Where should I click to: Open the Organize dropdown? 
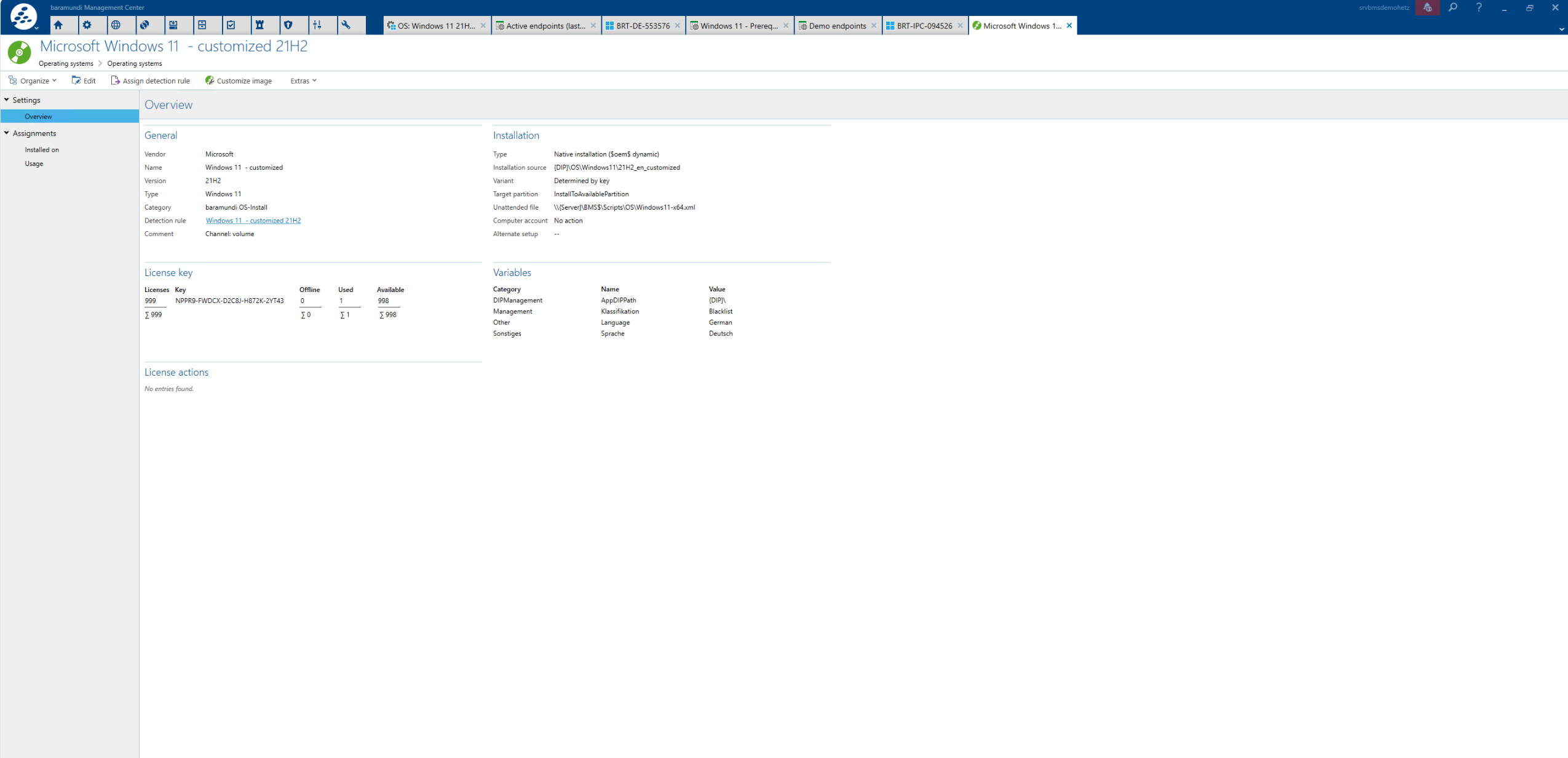tap(33, 81)
